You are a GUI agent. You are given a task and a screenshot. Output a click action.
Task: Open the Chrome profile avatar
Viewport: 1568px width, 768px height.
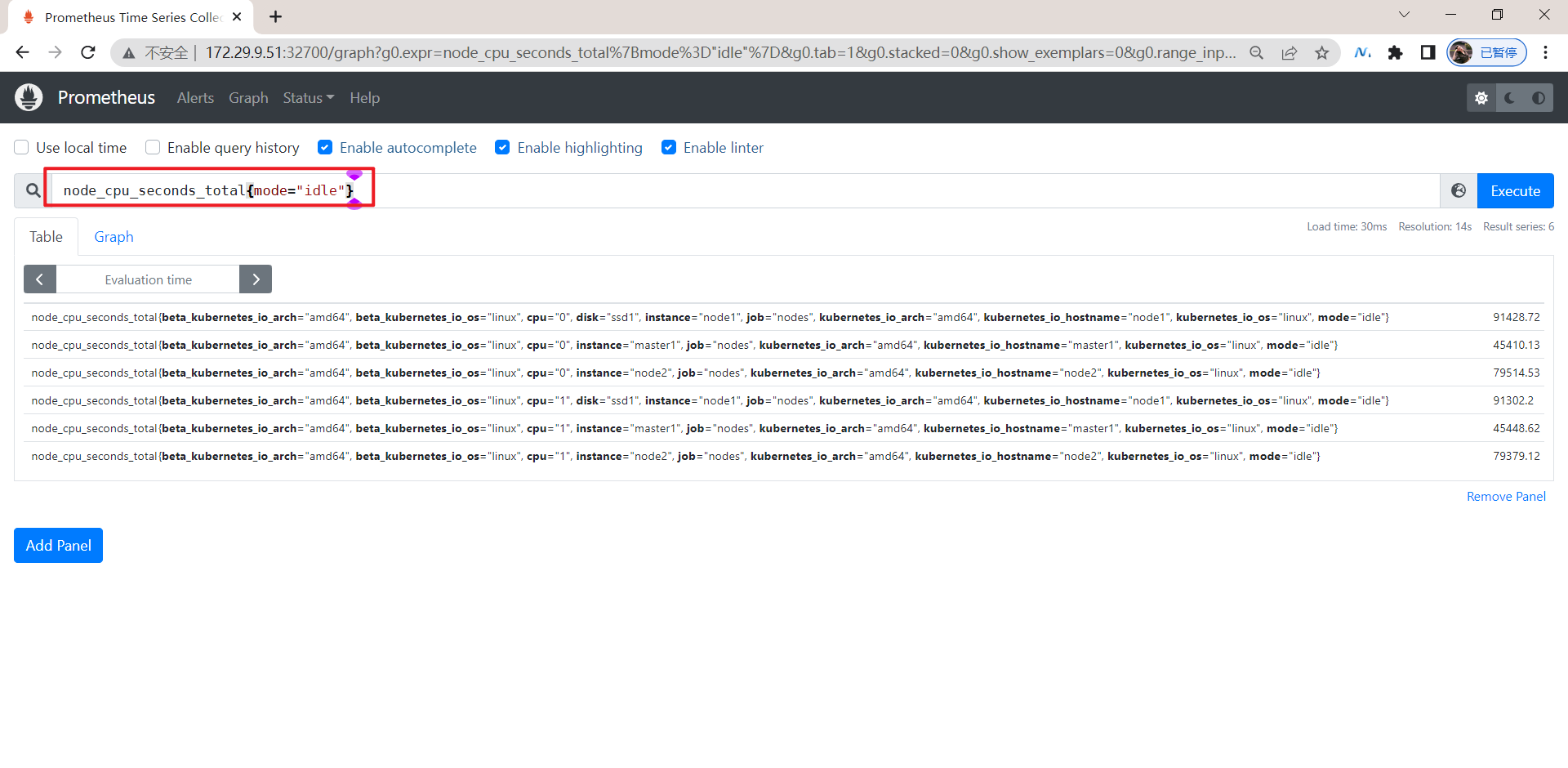tap(1461, 52)
